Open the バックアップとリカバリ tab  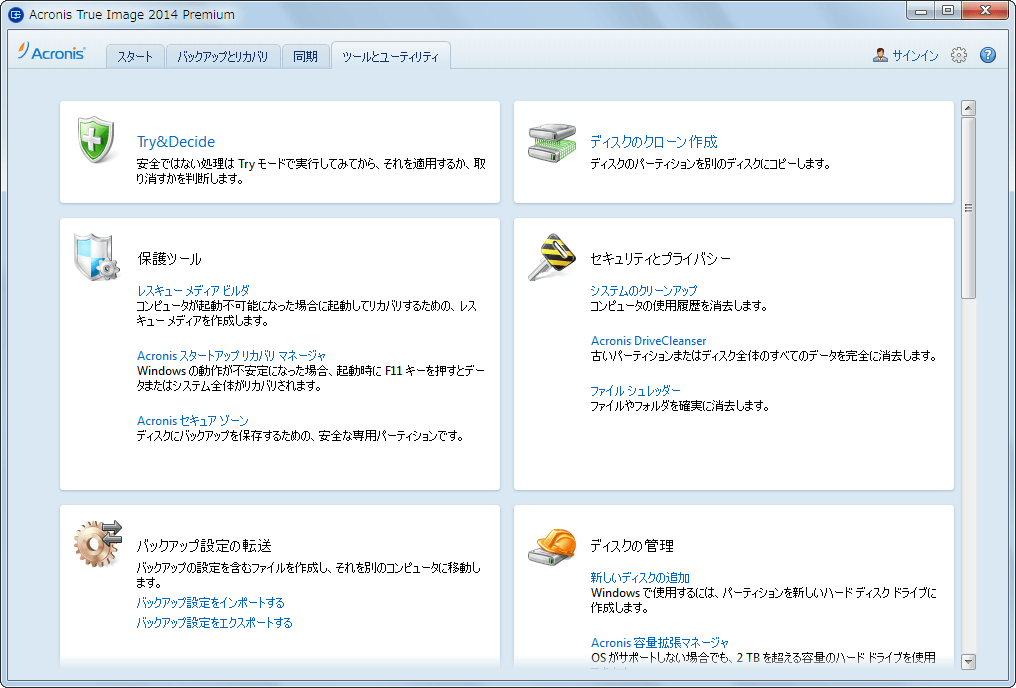tap(222, 56)
